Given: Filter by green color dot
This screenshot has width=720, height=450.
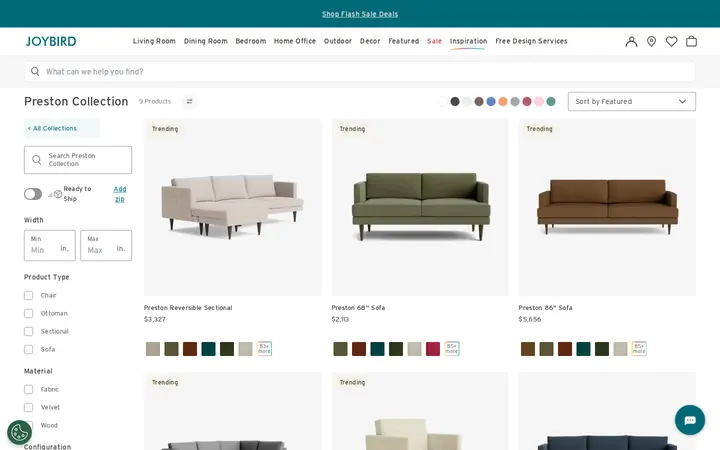Looking at the screenshot, I should coord(551,101).
